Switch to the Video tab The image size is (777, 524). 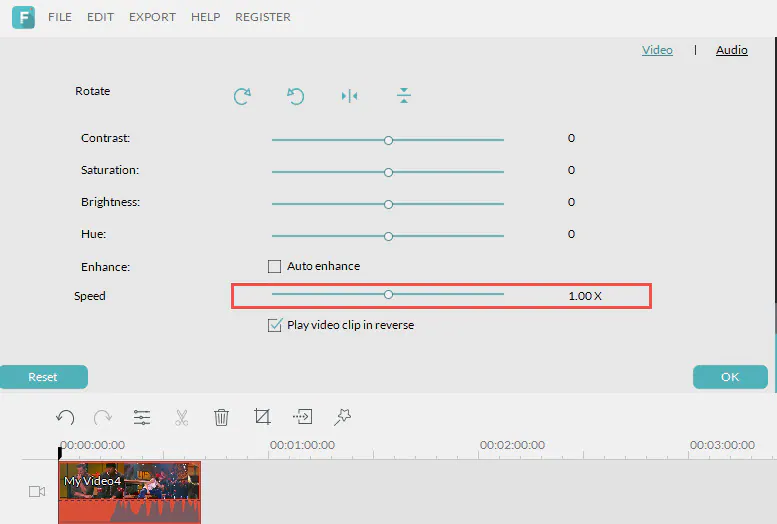(657, 50)
